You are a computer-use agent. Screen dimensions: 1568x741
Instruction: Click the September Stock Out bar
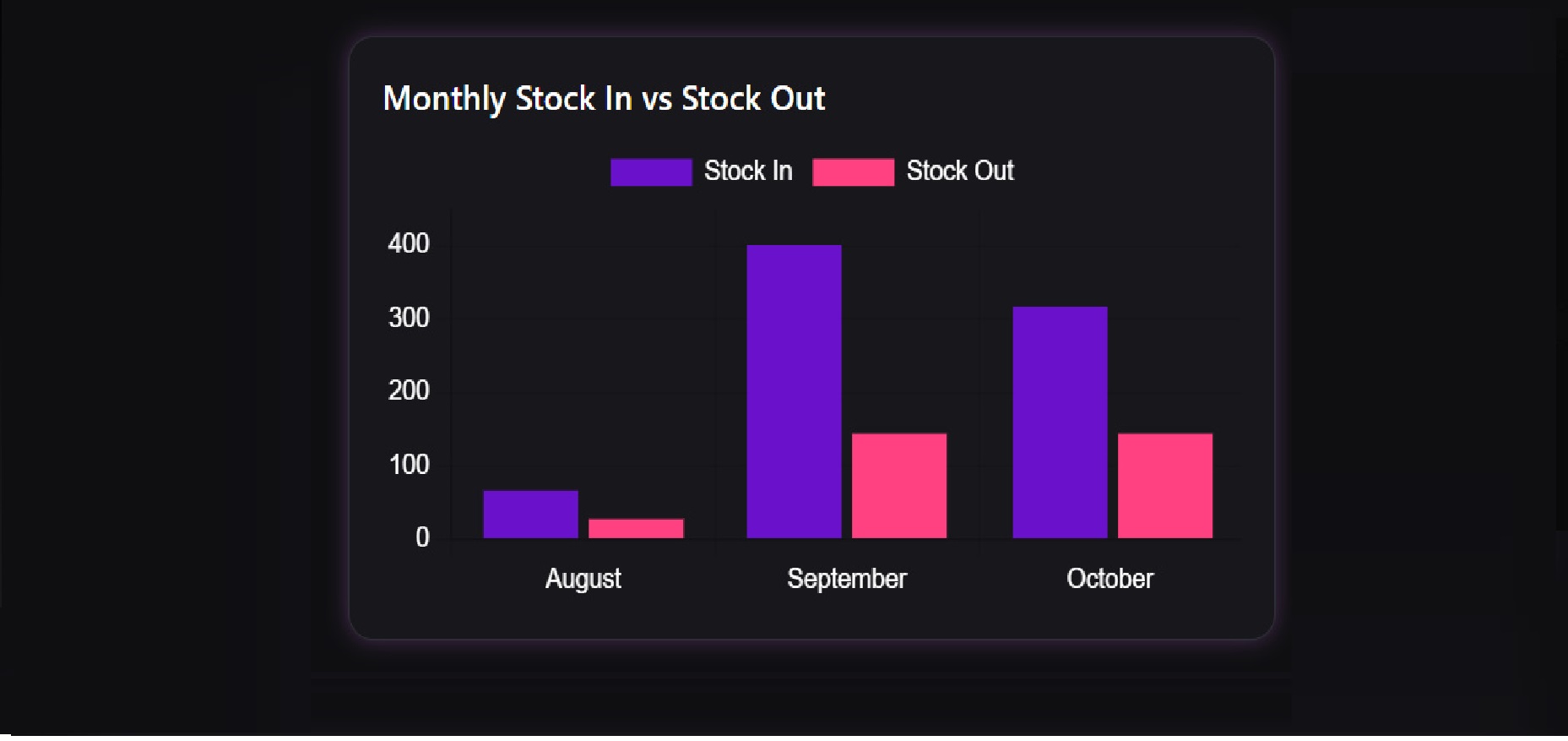(x=899, y=485)
